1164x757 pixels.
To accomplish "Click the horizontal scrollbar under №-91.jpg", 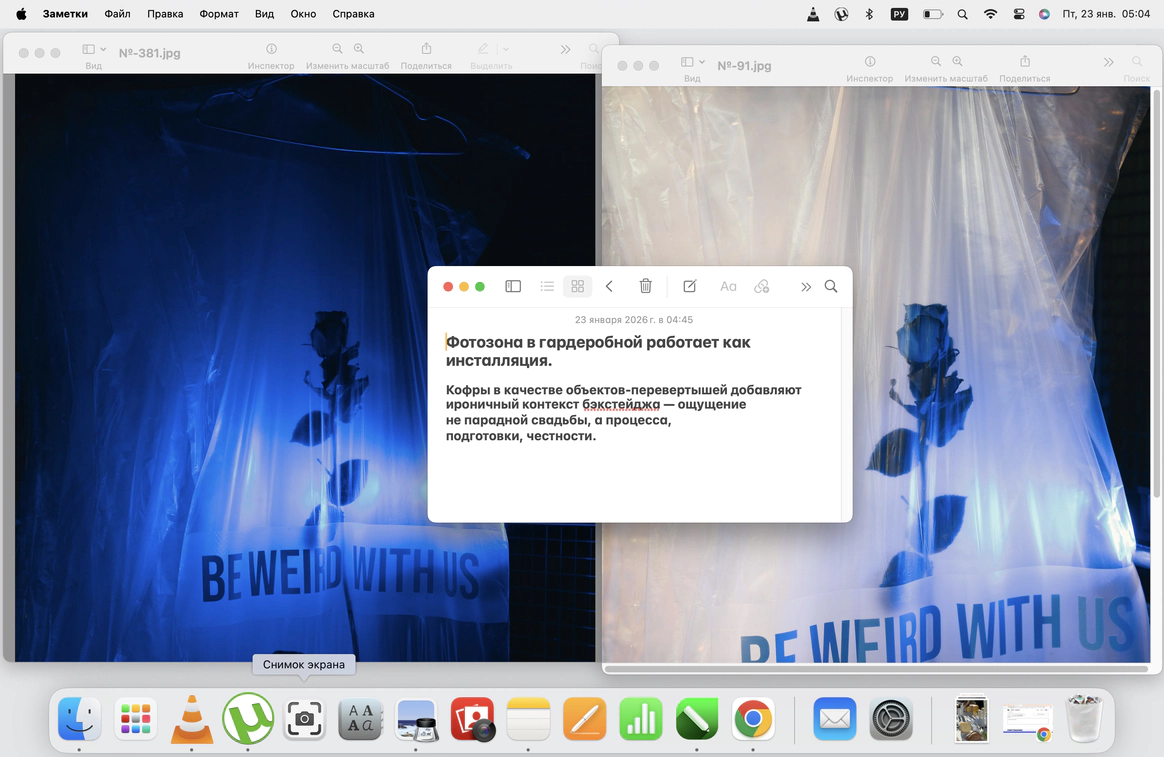I will click(x=875, y=667).
